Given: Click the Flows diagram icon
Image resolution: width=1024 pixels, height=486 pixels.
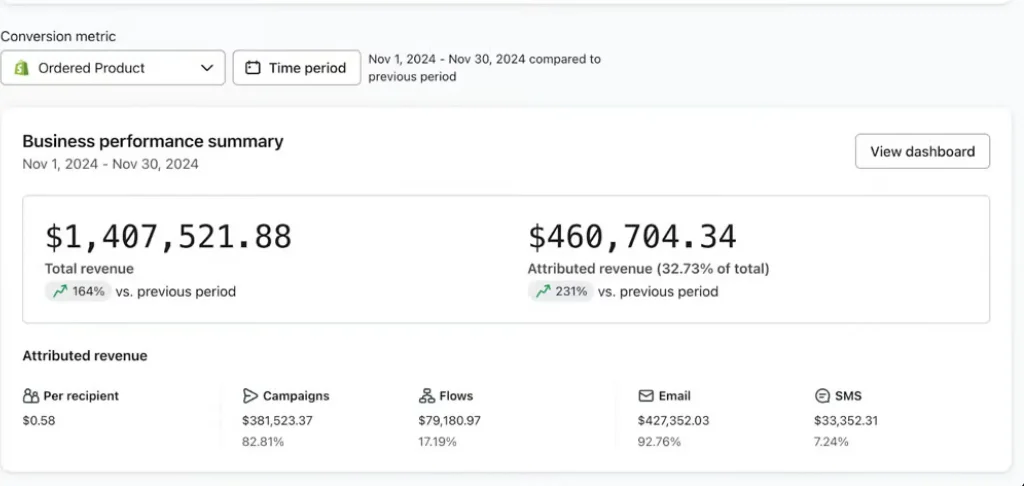Looking at the screenshot, I should click(426, 396).
